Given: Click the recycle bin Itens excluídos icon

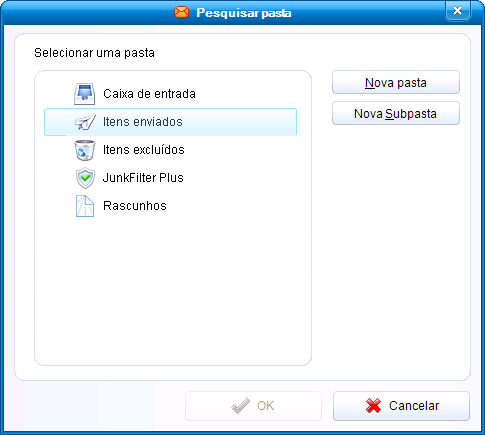Looking at the screenshot, I should click(x=85, y=150).
